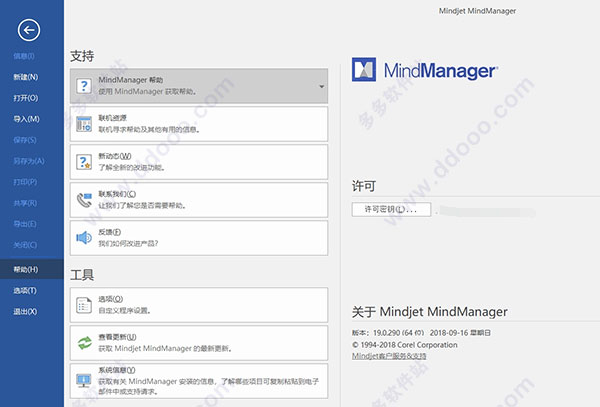Click the 选项 document icon under 工具
This screenshot has width=600, height=407.
coord(84,304)
